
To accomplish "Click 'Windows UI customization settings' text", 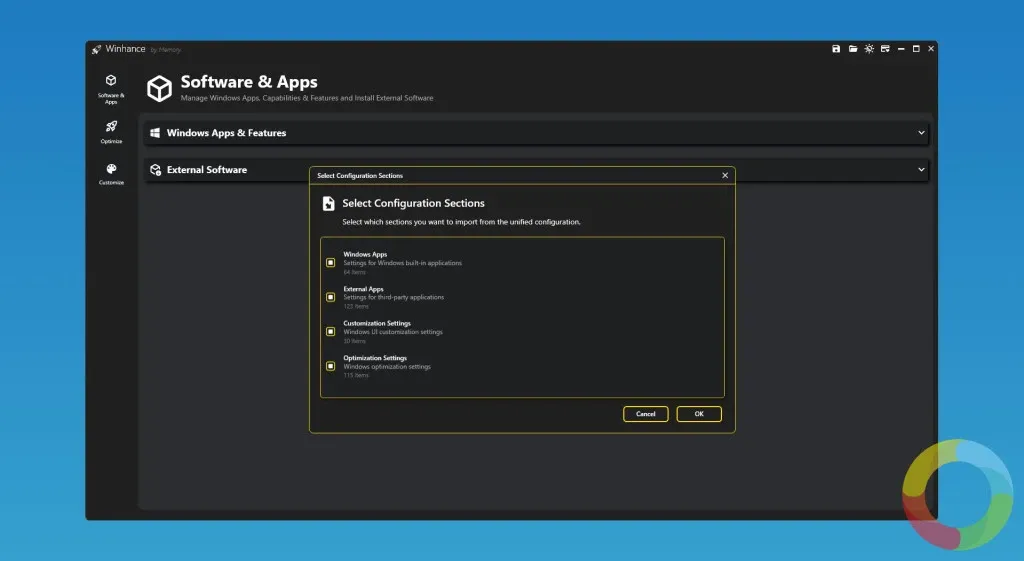I will [393, 332].
